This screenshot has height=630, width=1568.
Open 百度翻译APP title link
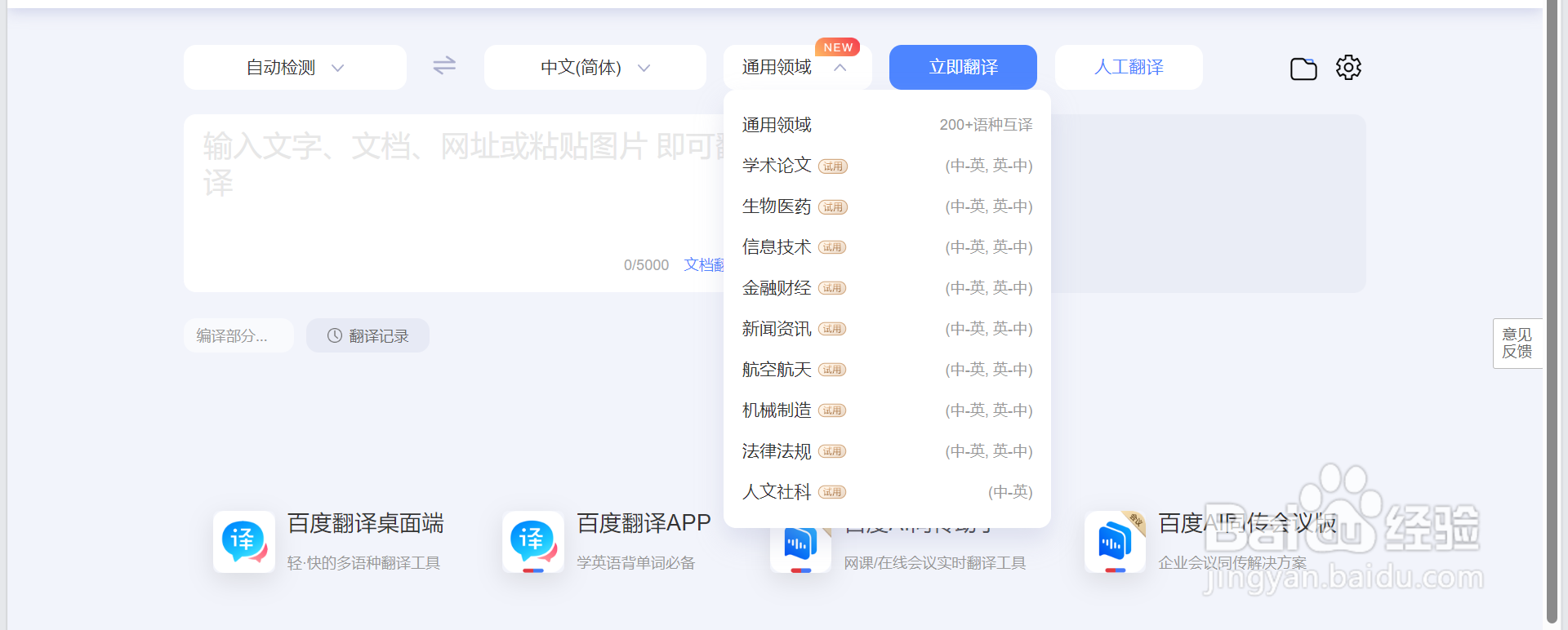pos(644,523)
